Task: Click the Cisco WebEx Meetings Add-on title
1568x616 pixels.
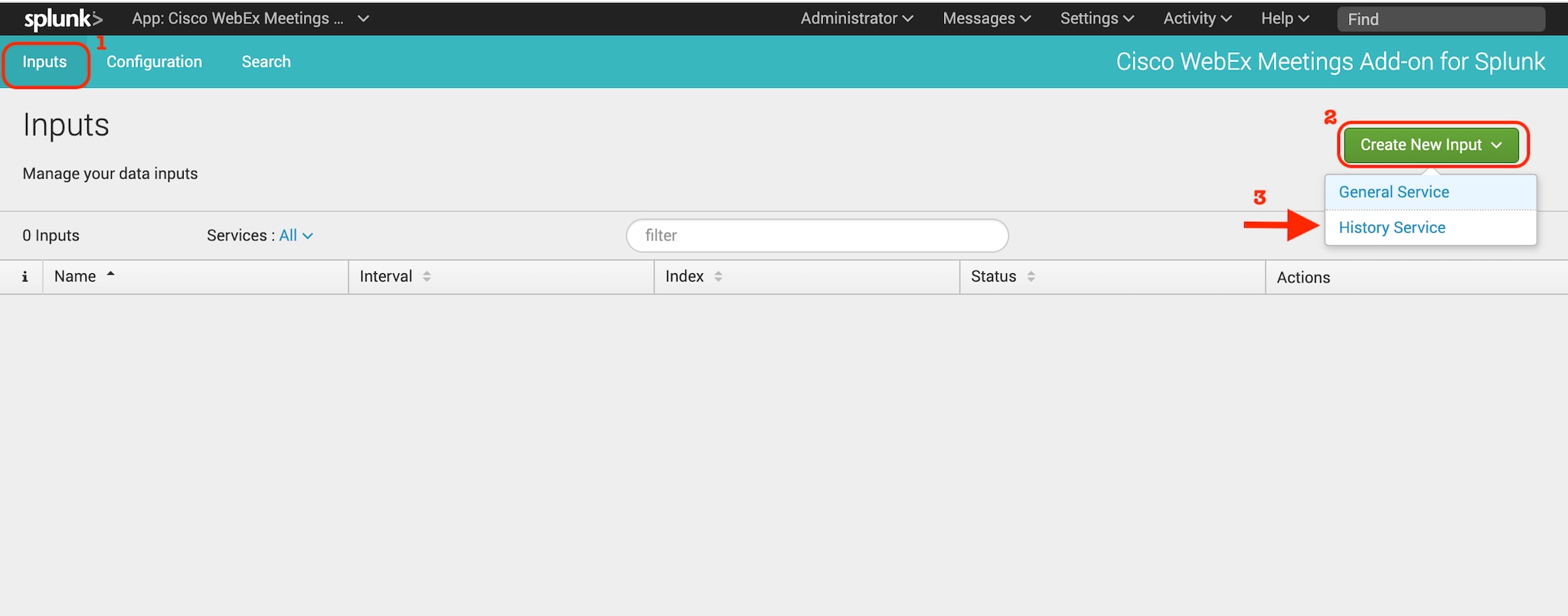Action: tap(1330, 61)
